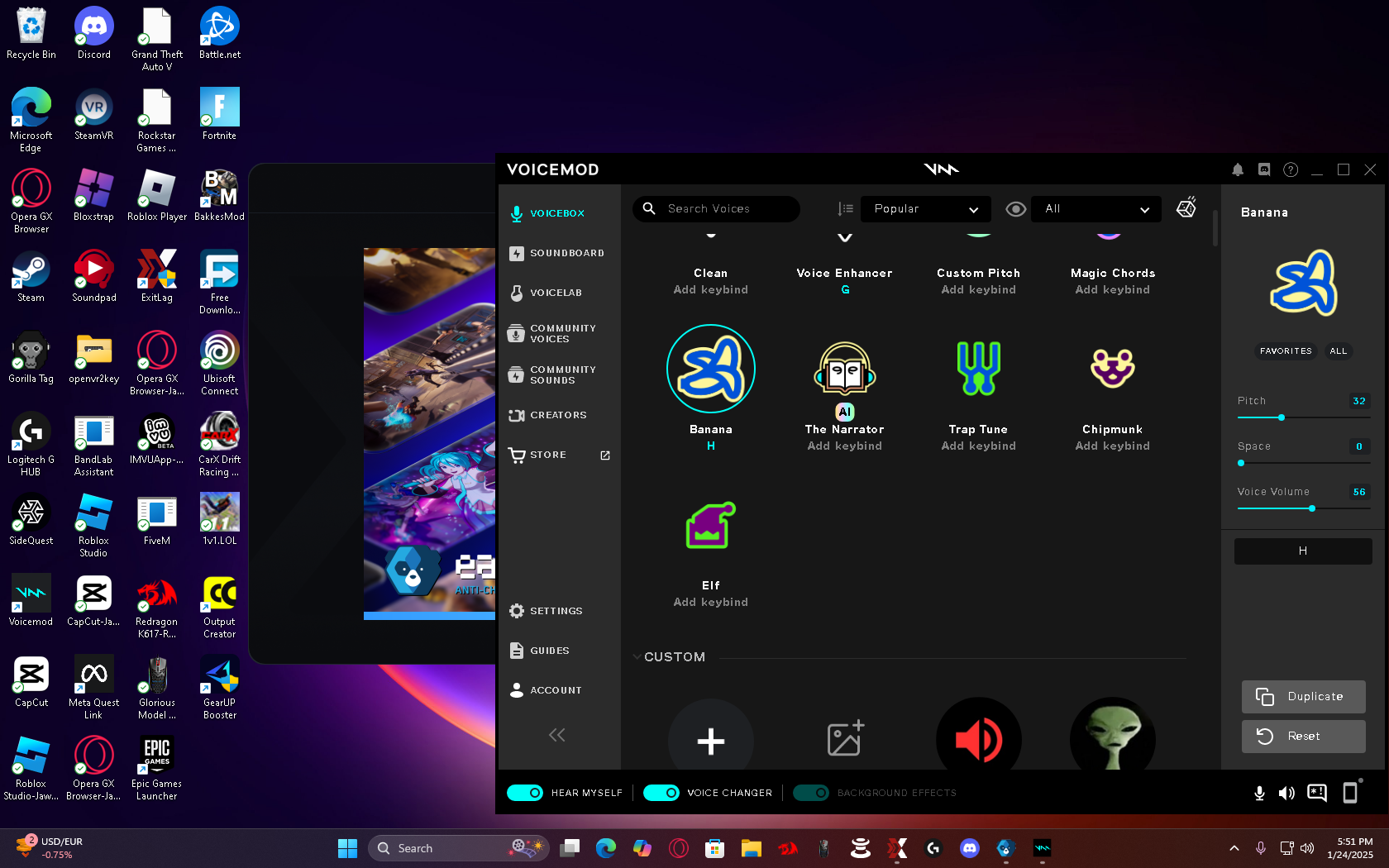Click the Windows taskbar Search box
The image size is (1389, 868).
coord(459,848)
